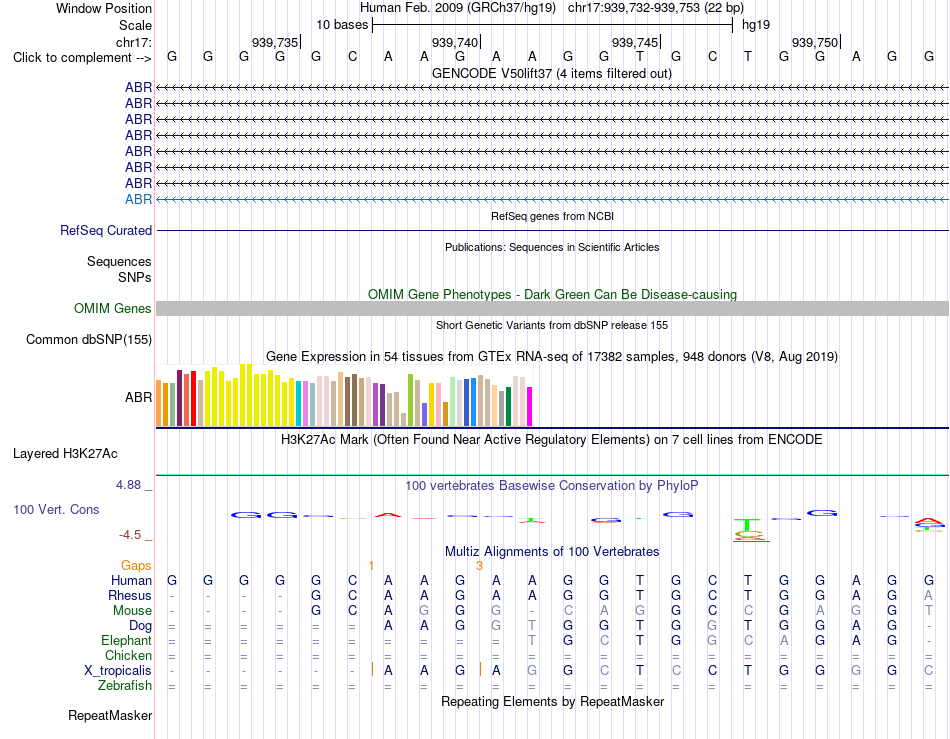Select the Rhesus alignment row label
Image resolution: width=950 pixels, height=739 pixels.
130,595
